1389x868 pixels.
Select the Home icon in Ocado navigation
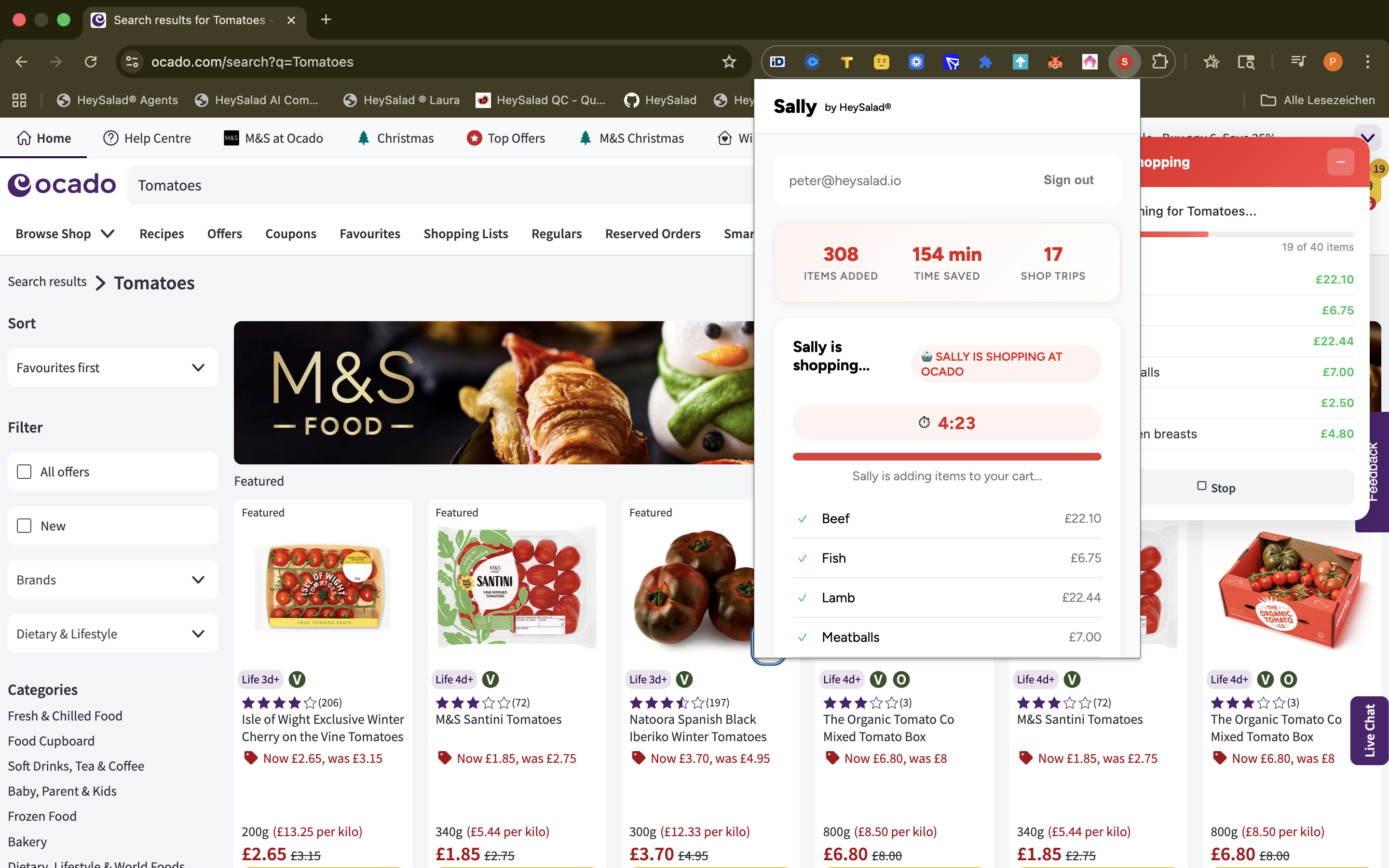click(24, 138)
